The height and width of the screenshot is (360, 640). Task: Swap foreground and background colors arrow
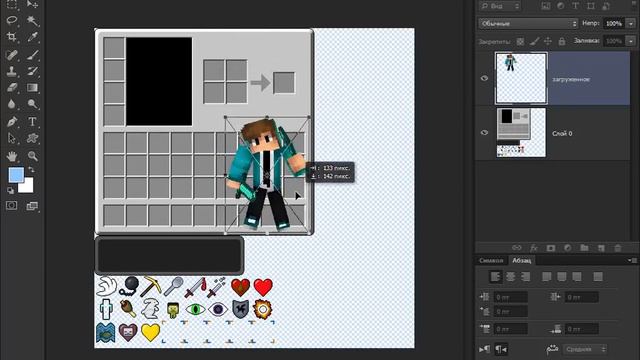[x=31, y=169]
